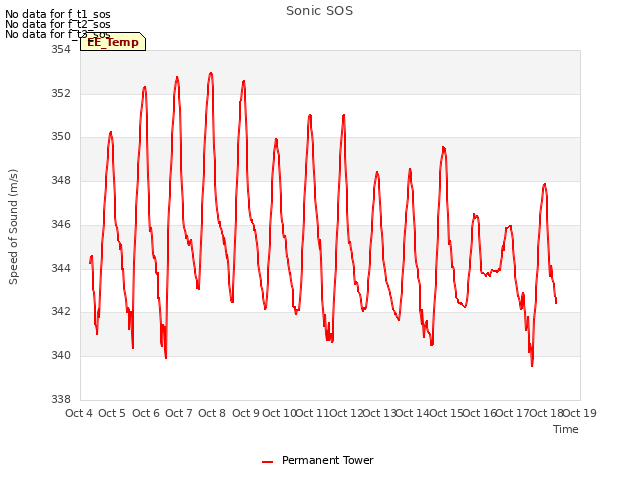Click the 354 y-axis tick label
The width and height of the screenshot is (640, 480).
pos(61,49)
